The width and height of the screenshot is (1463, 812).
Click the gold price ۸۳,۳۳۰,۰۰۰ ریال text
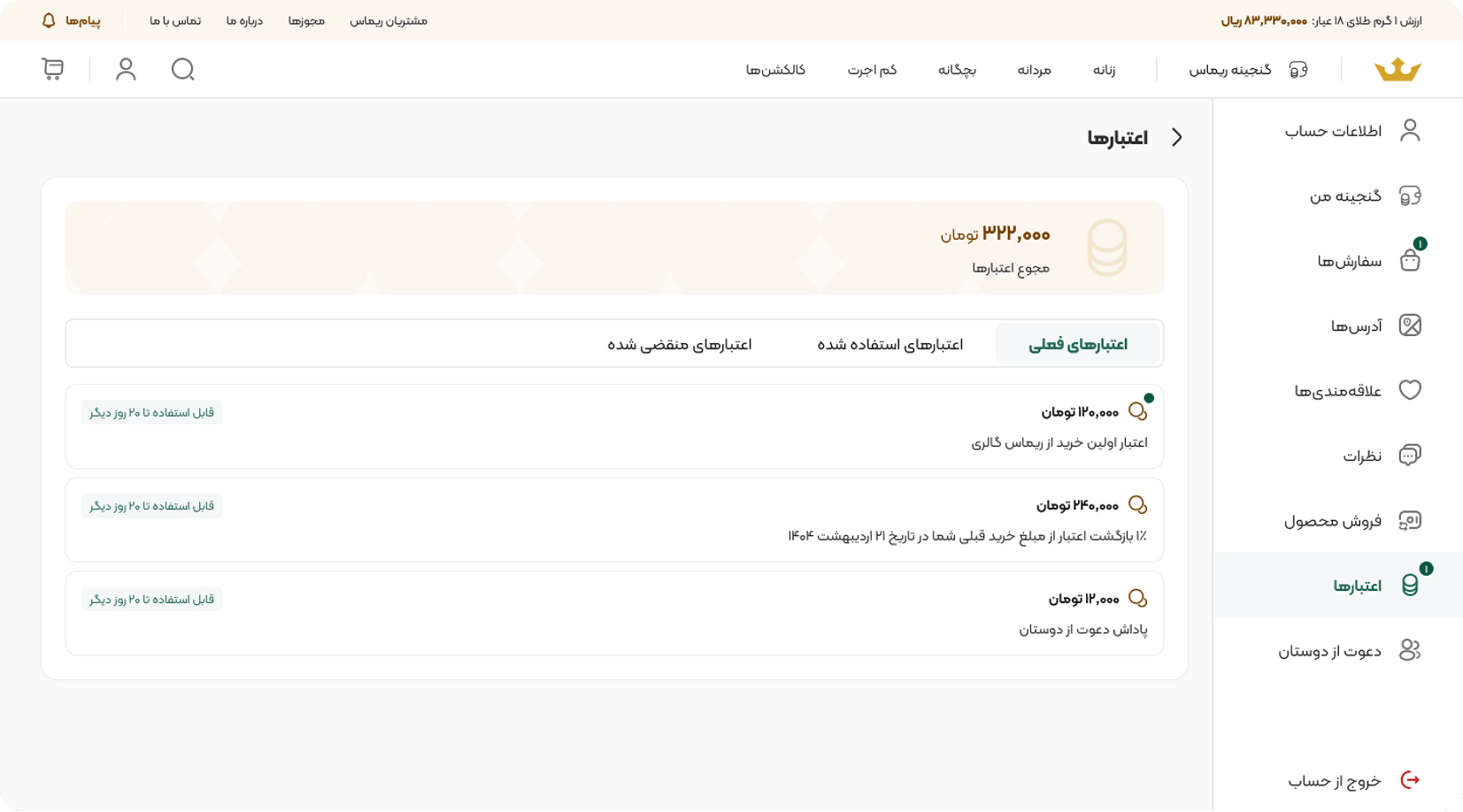click(1264, 20)
